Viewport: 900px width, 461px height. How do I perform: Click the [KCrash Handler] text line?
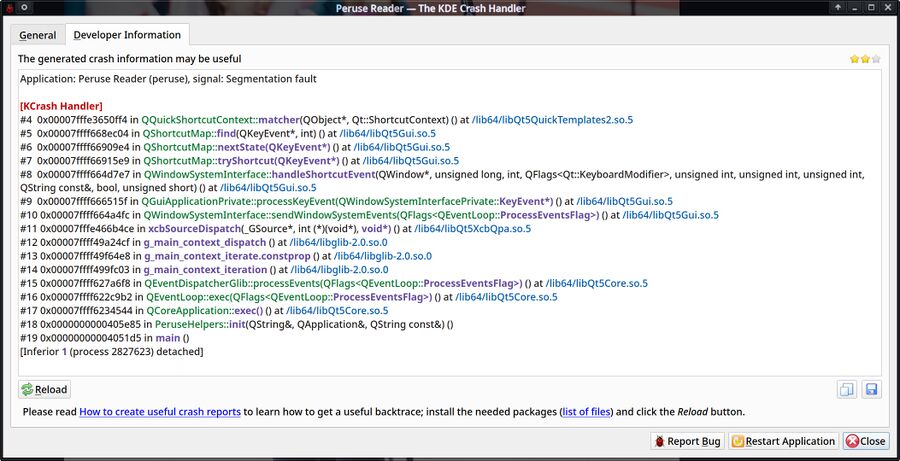pyautogui.click(x=61, y=106)
